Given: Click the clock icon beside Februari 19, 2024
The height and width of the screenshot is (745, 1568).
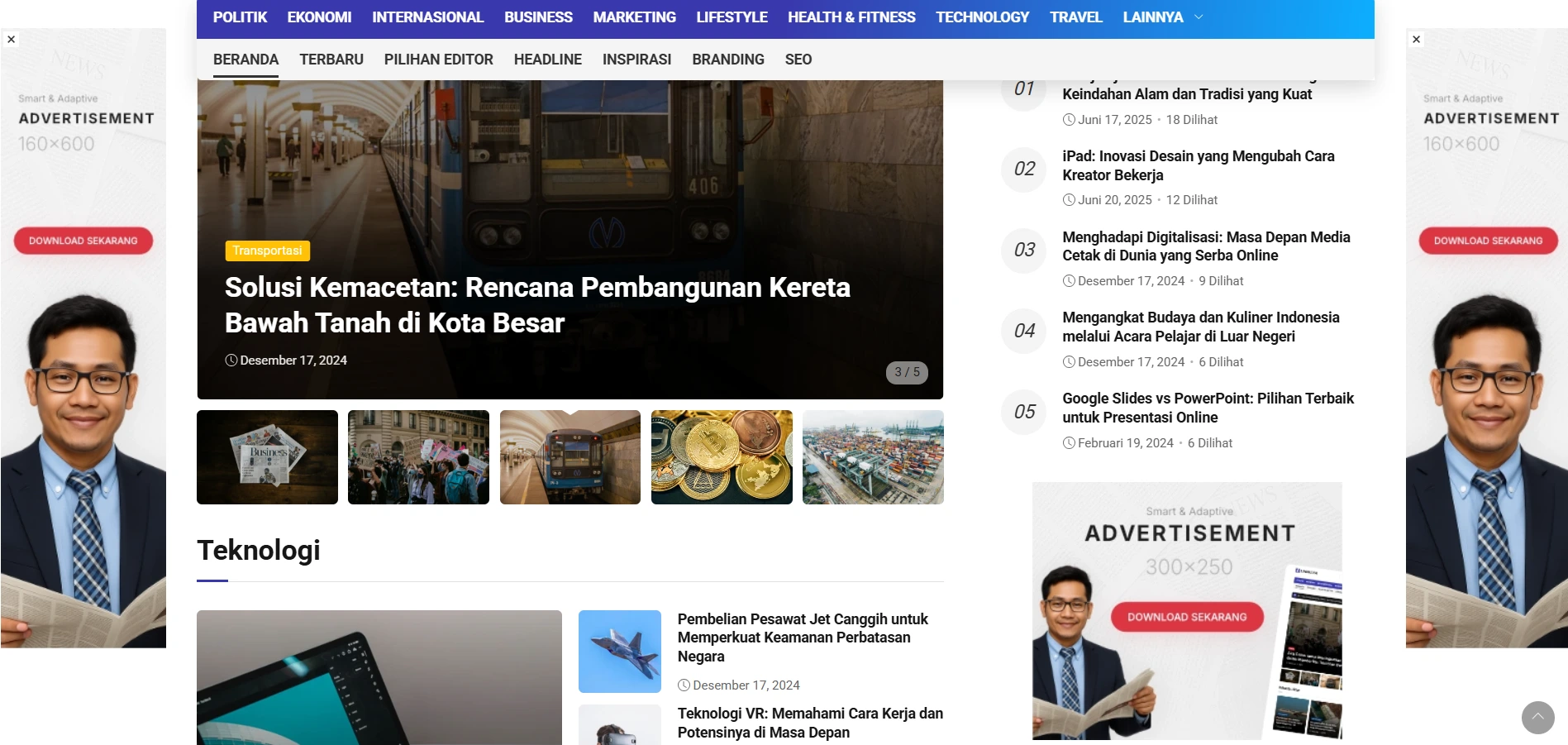Looking at the screenshot, I should tap(1069, 443).
